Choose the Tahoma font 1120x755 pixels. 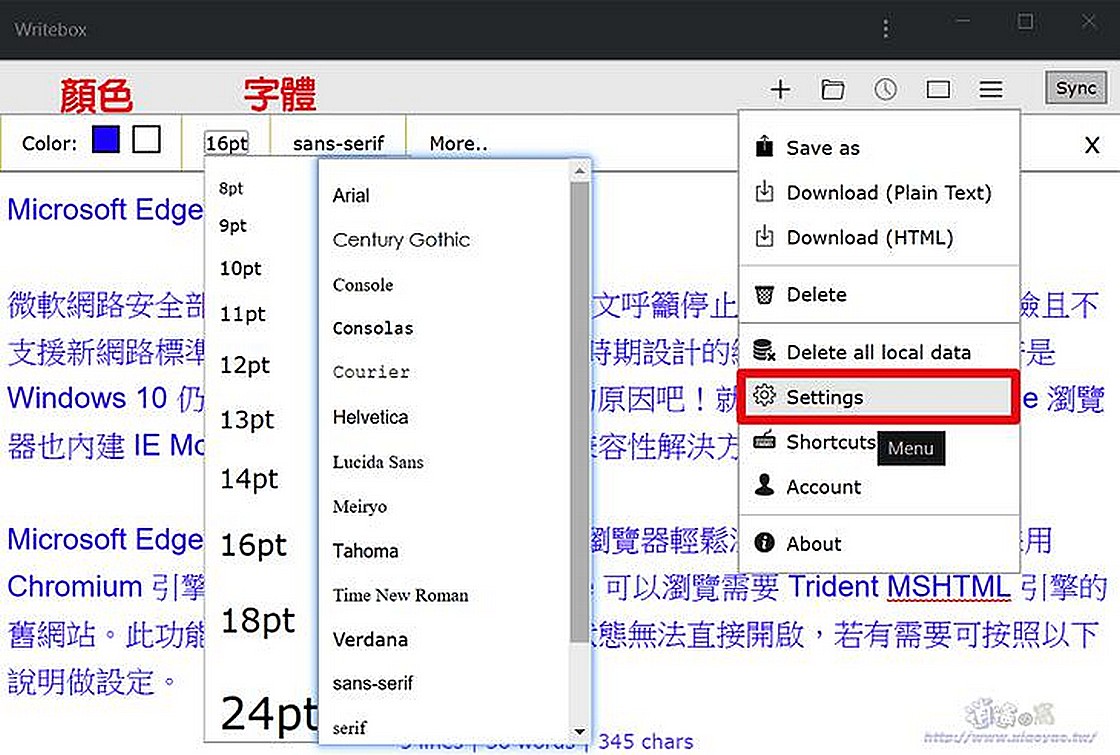pyautogui.click(x=365, y=551)
